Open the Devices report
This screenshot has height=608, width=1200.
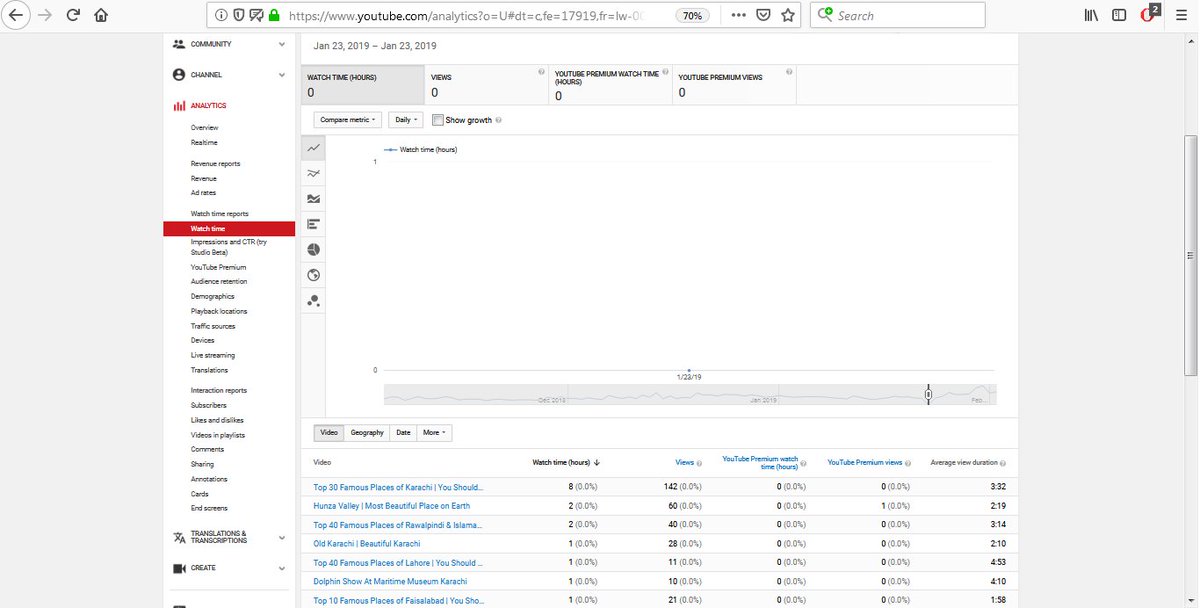[203, 341]
